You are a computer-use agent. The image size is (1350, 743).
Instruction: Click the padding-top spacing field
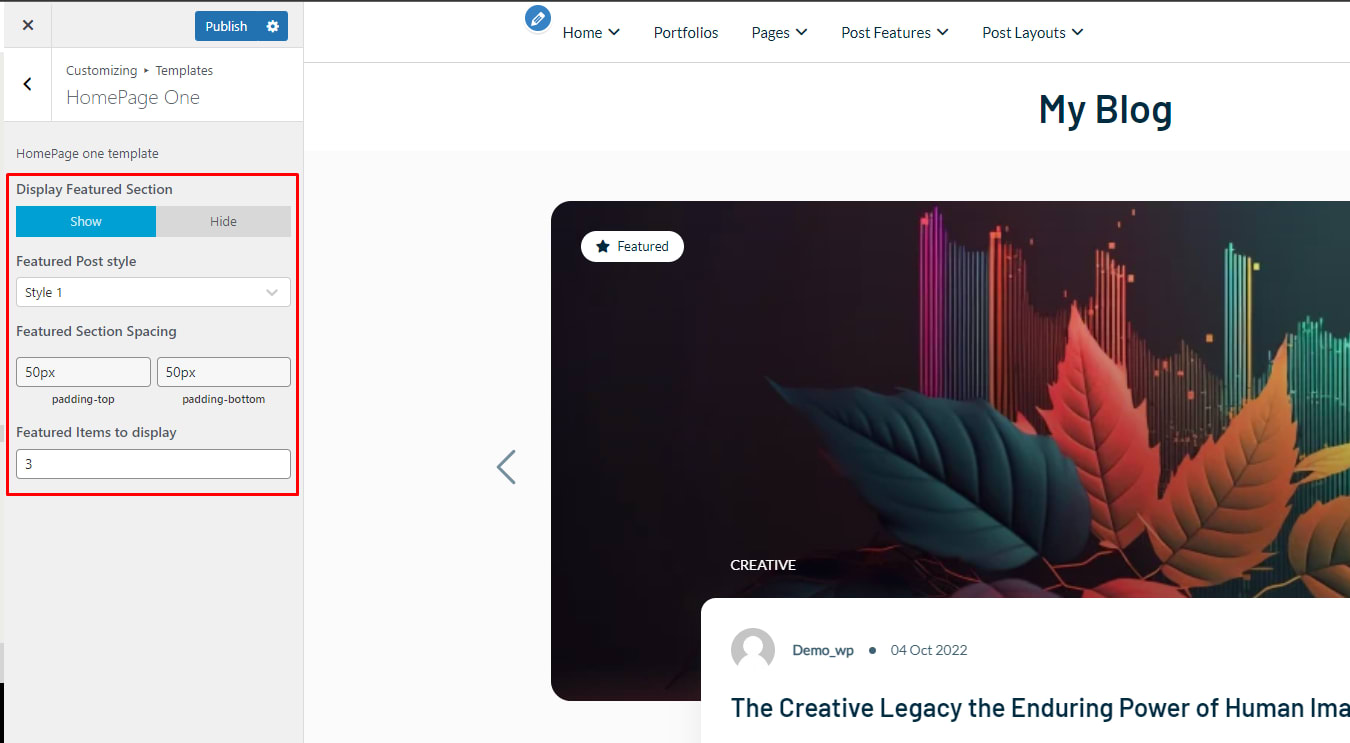[x=83, y=372]
